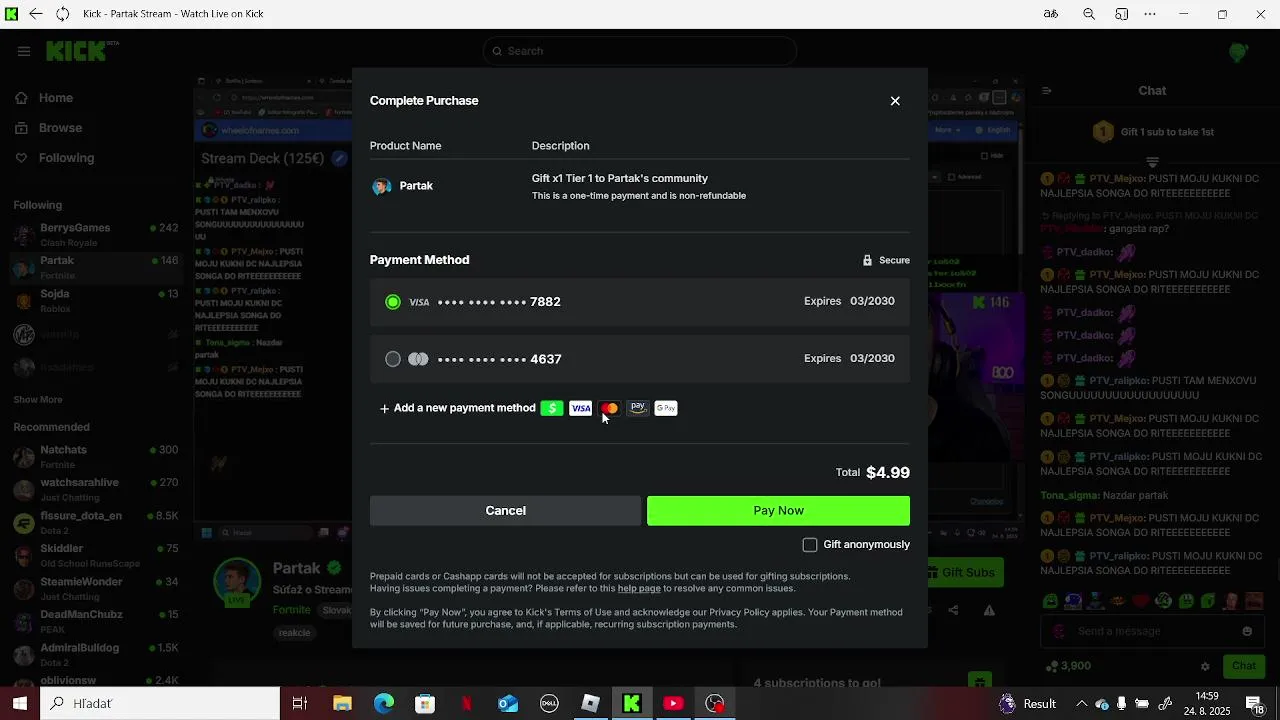Open Sojda channel in Following list
Viewport: 1280px width, 720px height.
[95, 301]
